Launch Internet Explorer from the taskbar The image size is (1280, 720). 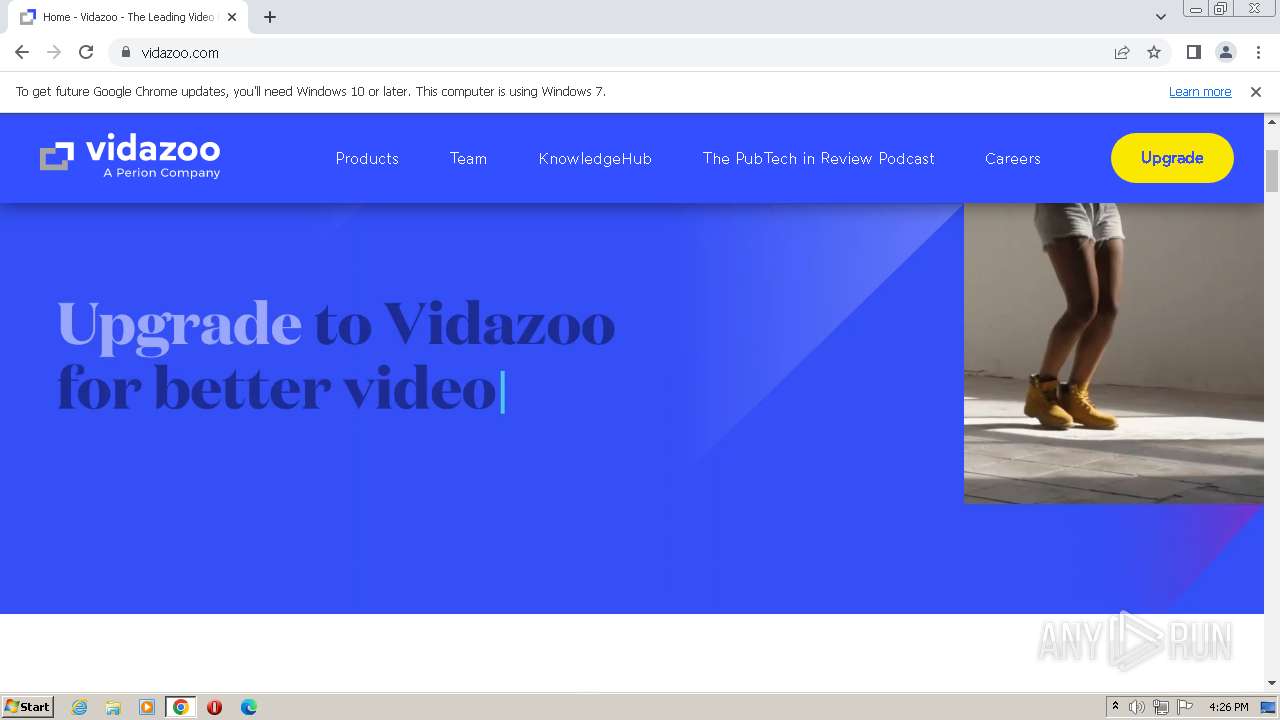coord(80,707)
